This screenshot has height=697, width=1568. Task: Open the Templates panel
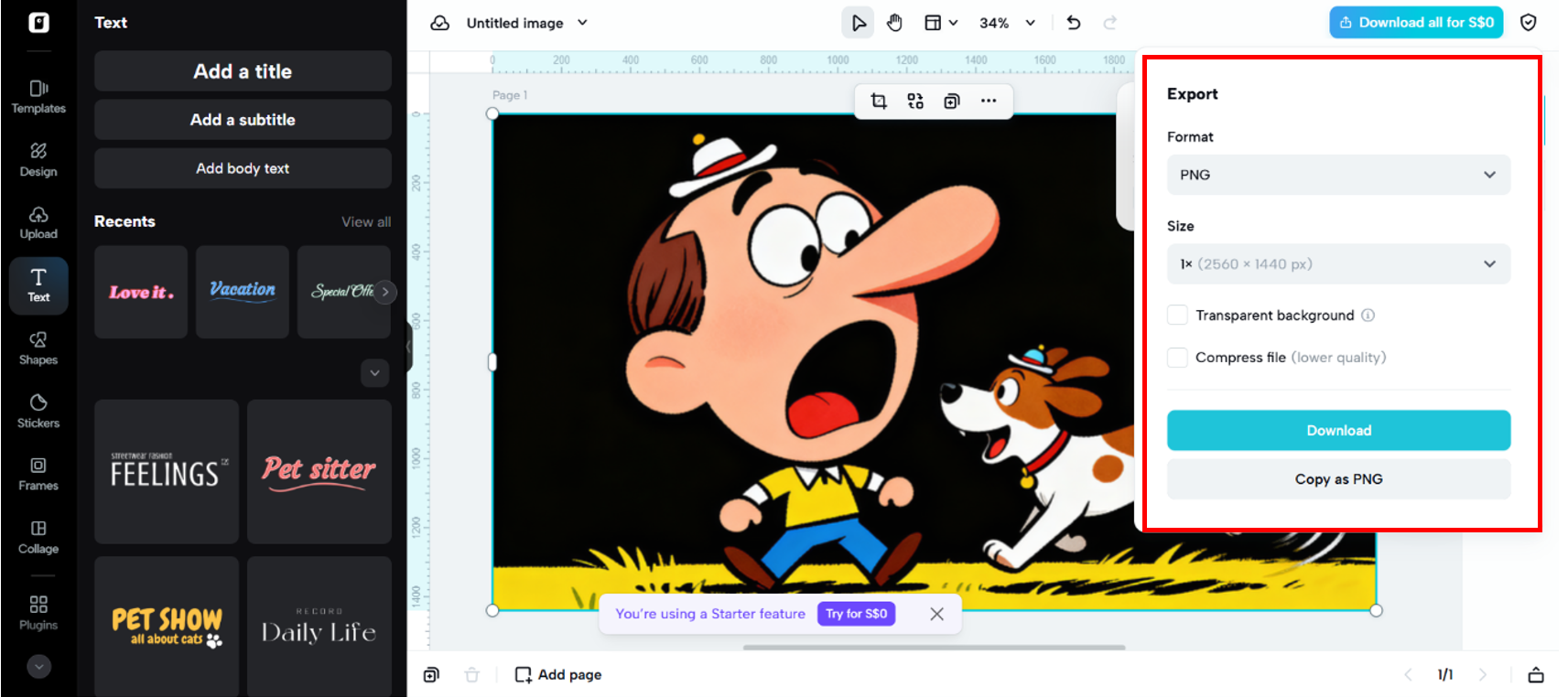[x=38, y=96]
